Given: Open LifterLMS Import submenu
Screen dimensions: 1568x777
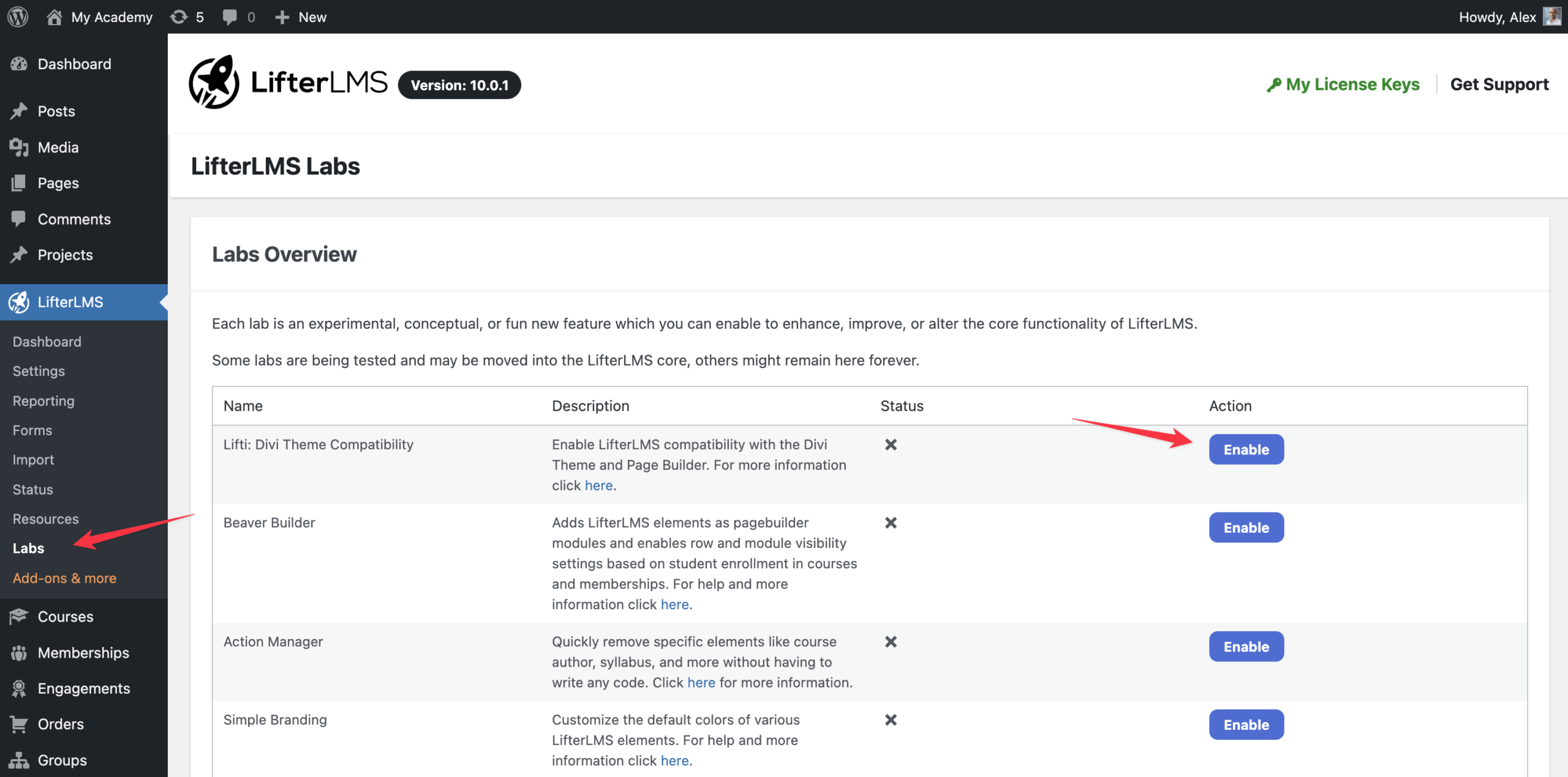Looking at the screenshot, I should pyautogui.click(x=33, y=459).
